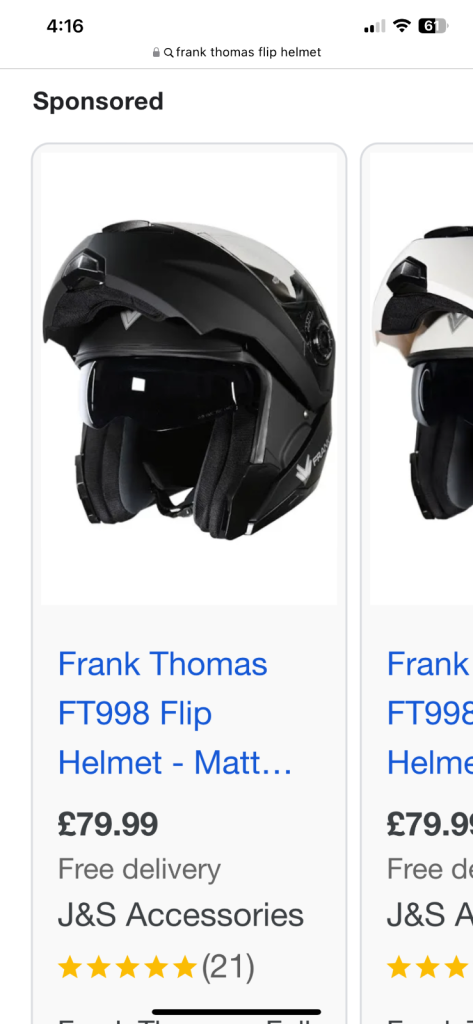Screen dimensions: 473x1024
Task: Click the (21) review count
Action: (227, 967)
